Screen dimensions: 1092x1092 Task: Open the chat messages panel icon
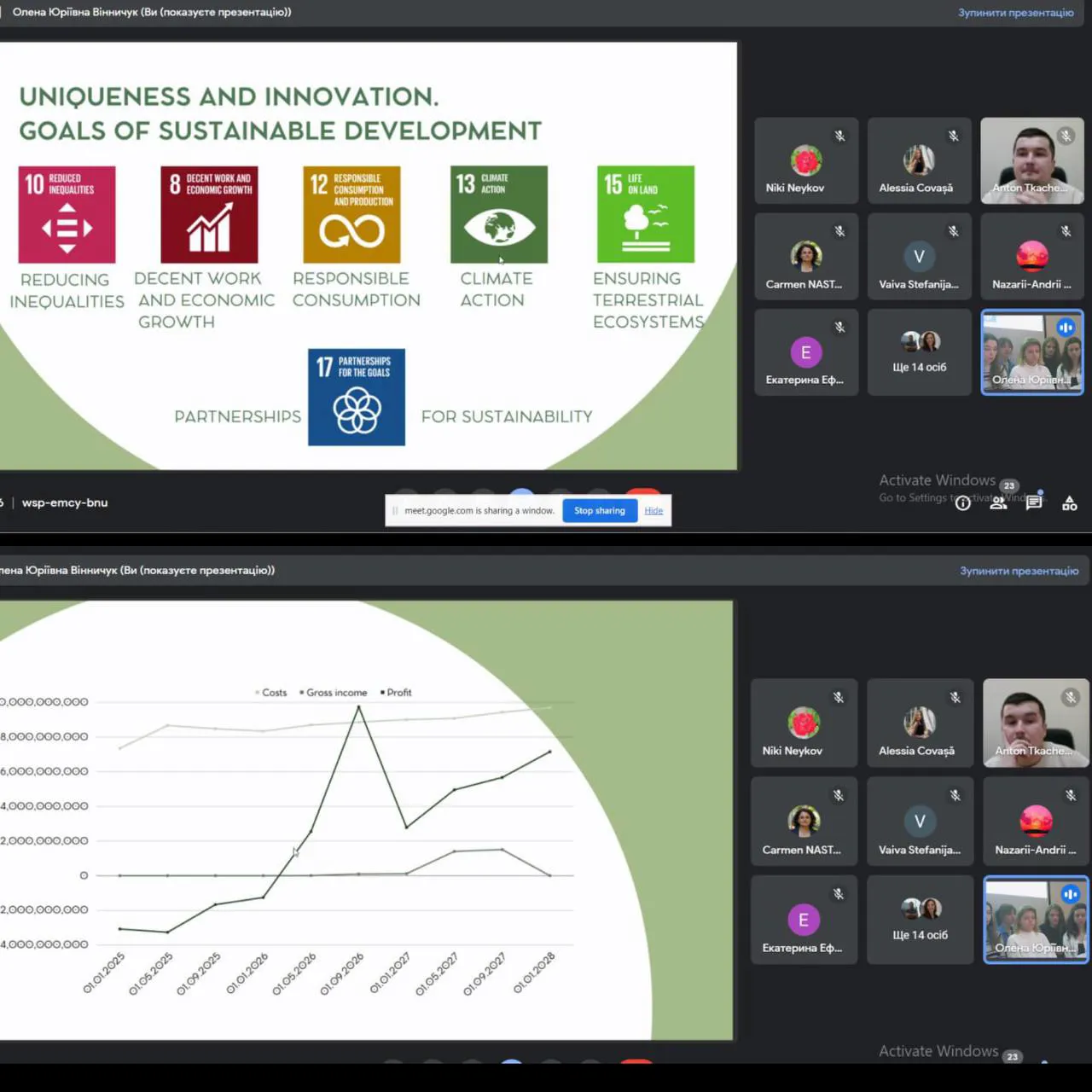click(1034, 502)
